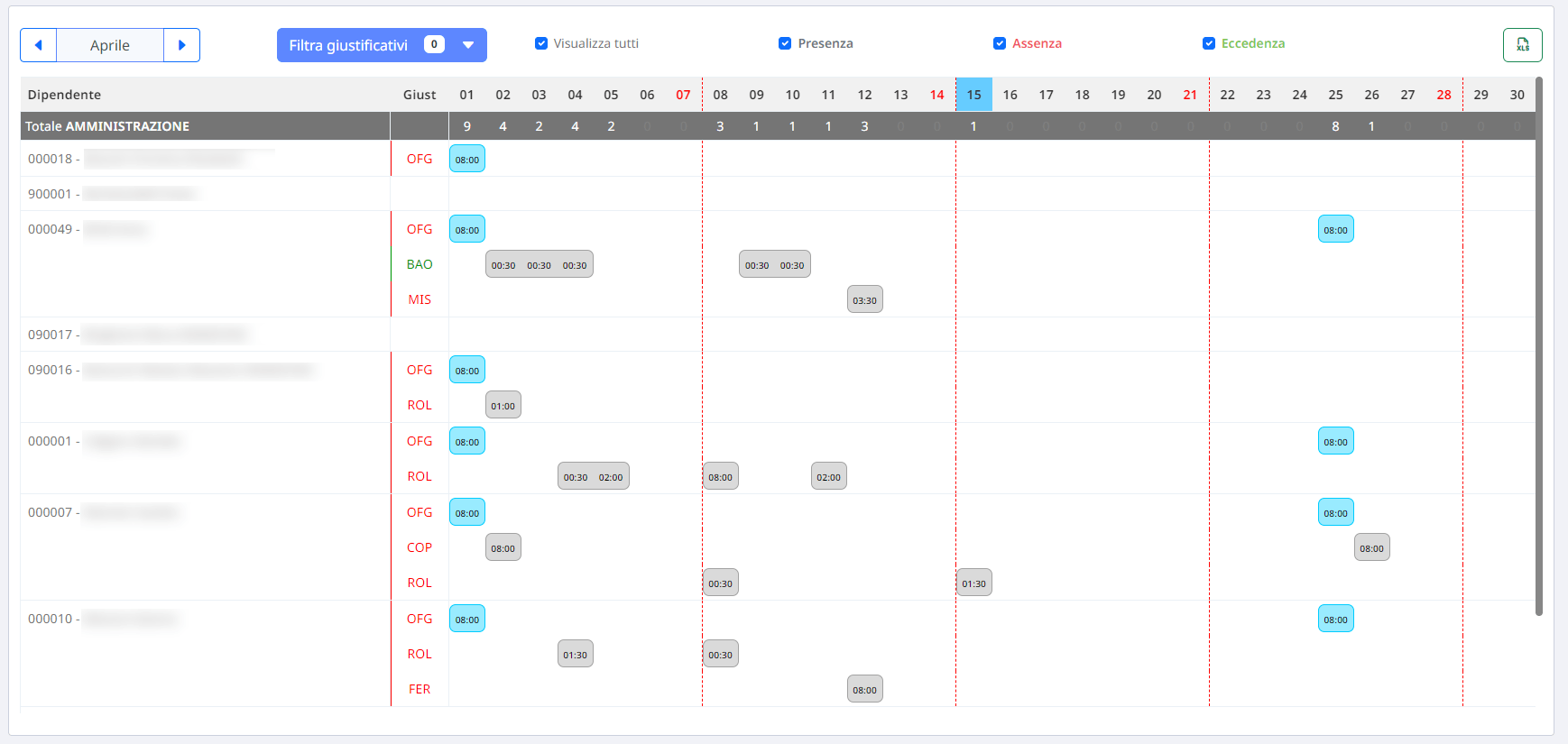Viewport: 1568px width, 744px height.
Task: Click the Aprile month label
Action: (110, 45)
